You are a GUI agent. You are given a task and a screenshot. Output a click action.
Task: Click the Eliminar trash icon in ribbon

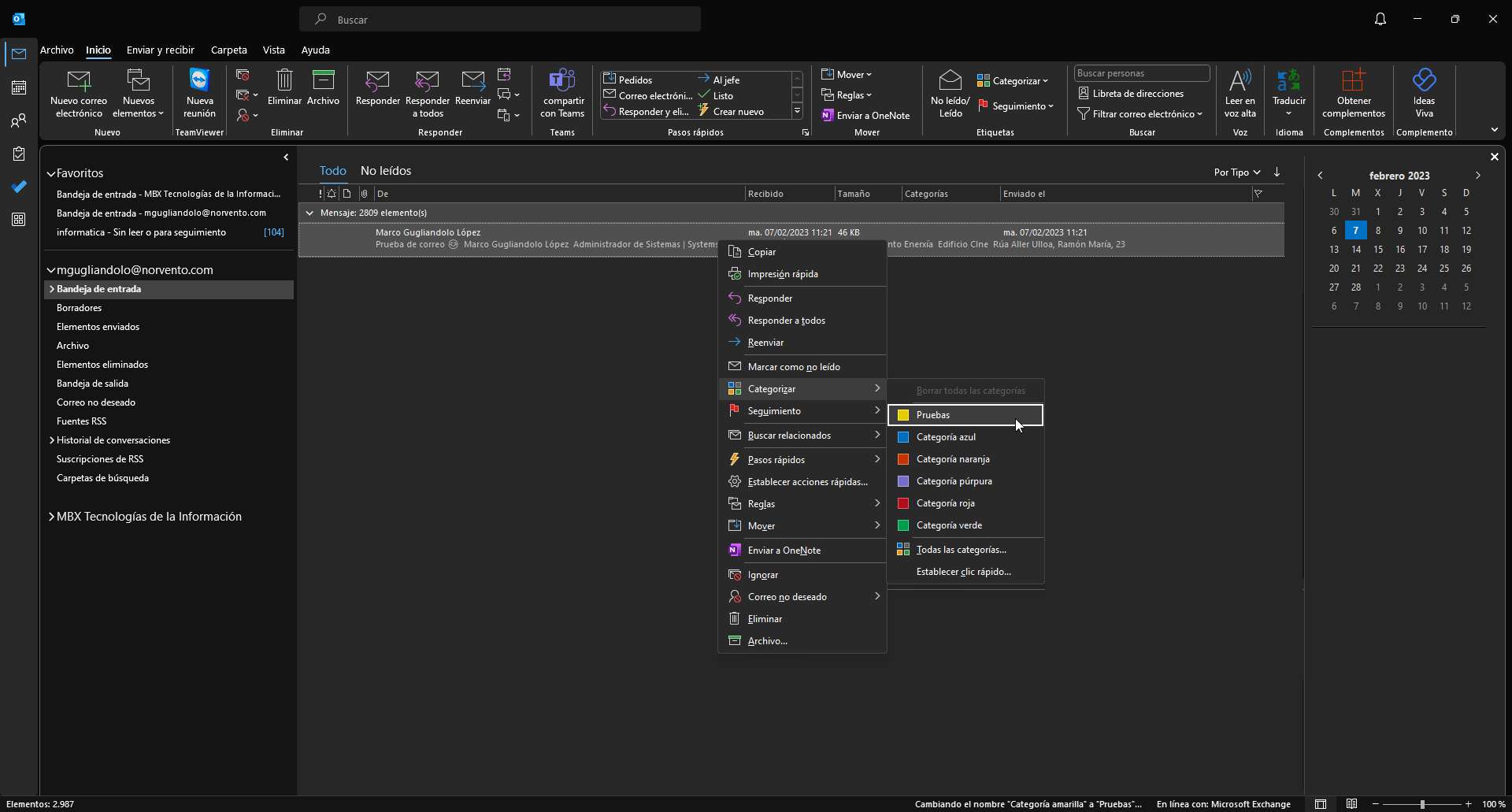(x=284, y=80)
